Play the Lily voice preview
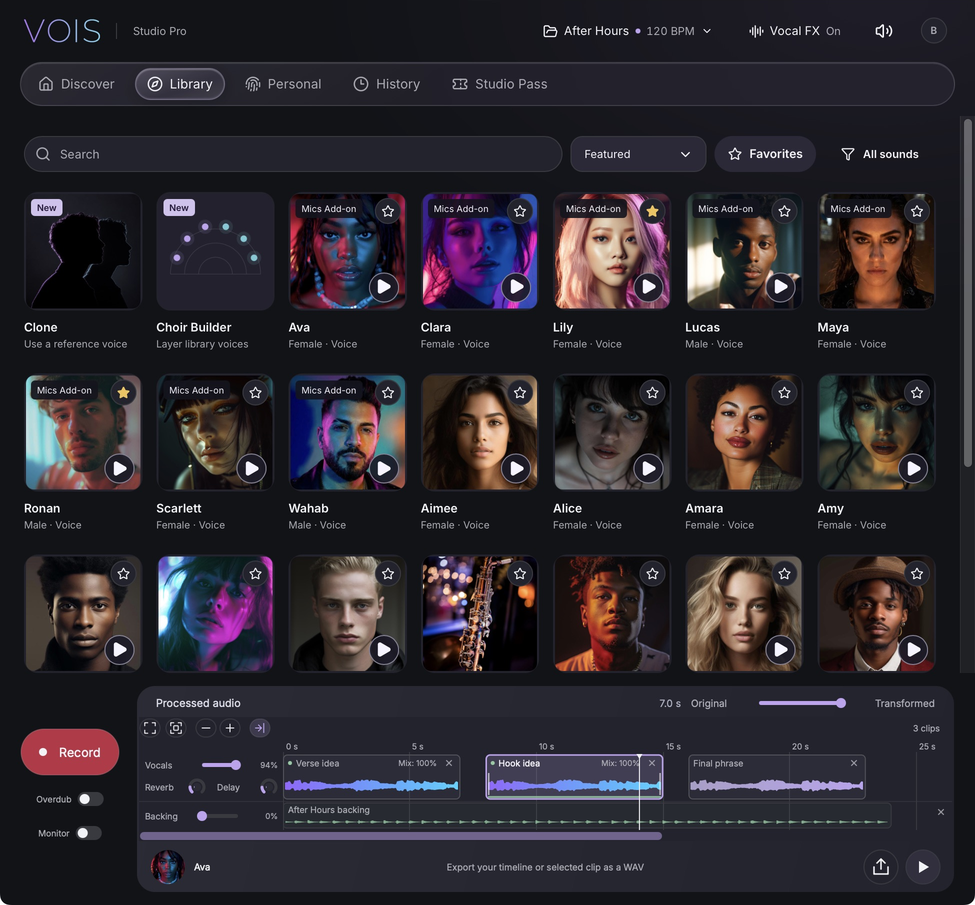 [649, 287]
